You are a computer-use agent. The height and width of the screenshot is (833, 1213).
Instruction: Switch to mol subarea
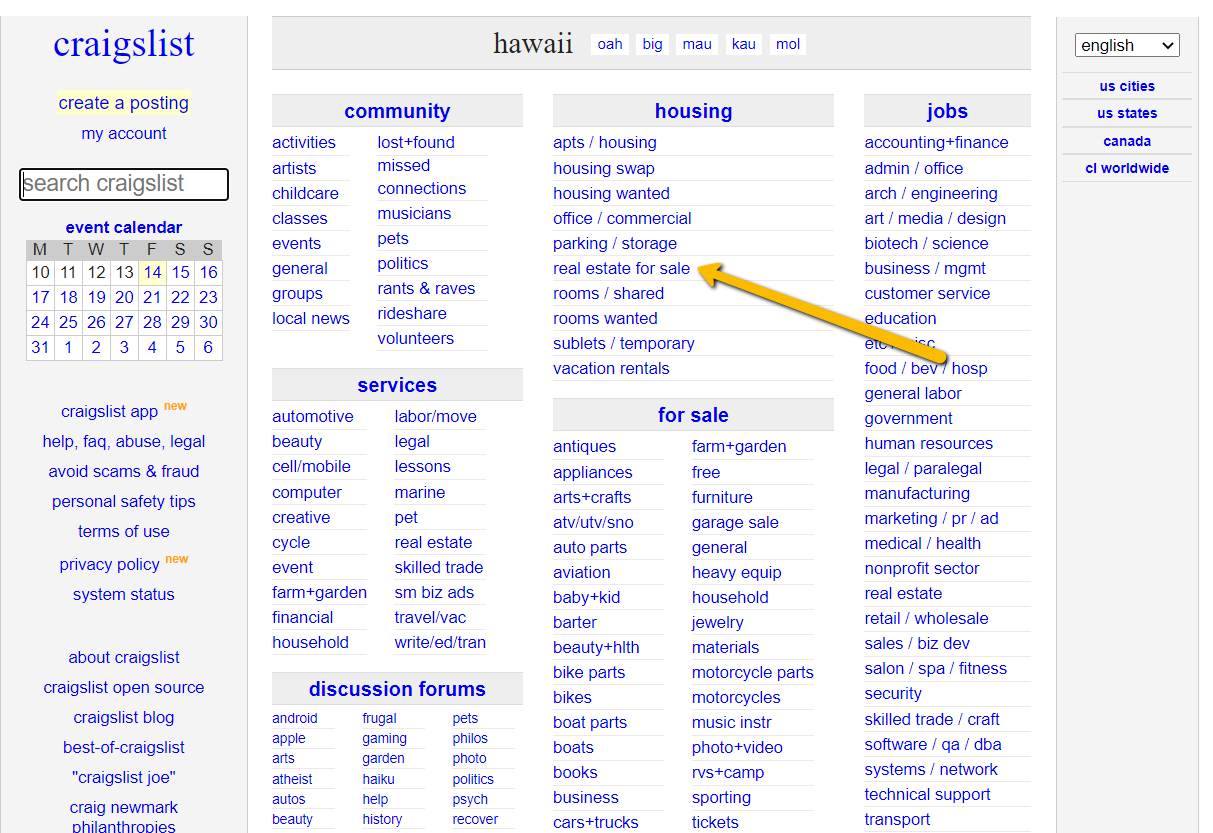[x=788, y=44]
